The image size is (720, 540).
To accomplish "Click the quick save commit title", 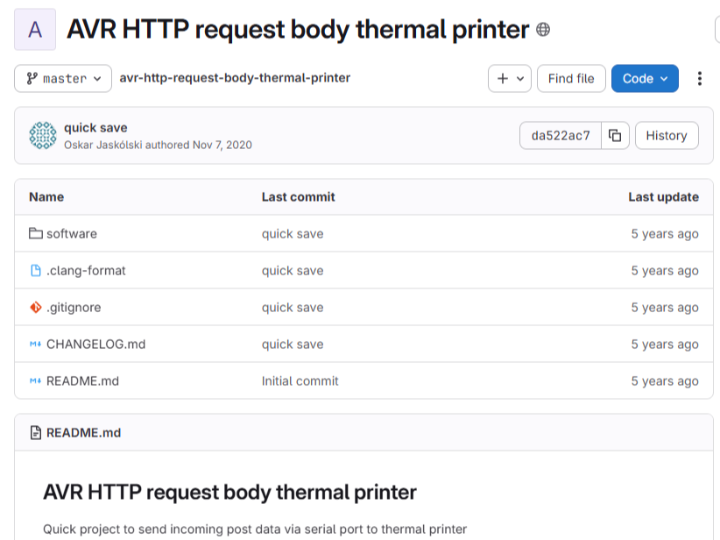I will tap(95, 128).
